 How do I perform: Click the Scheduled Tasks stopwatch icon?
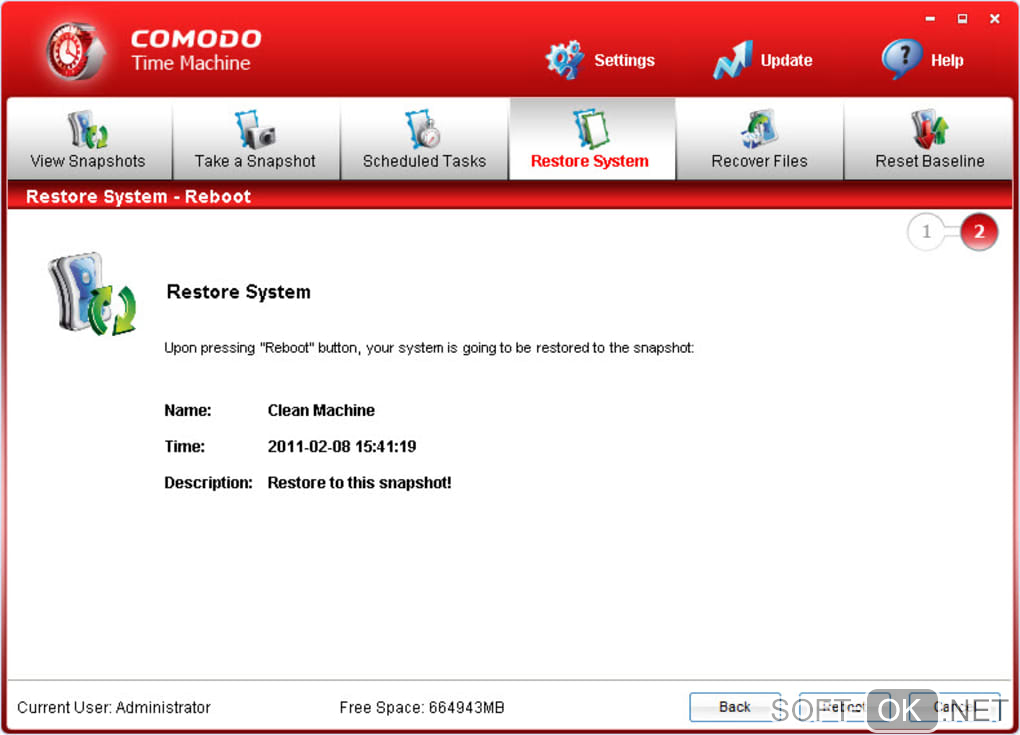[423, 129]
